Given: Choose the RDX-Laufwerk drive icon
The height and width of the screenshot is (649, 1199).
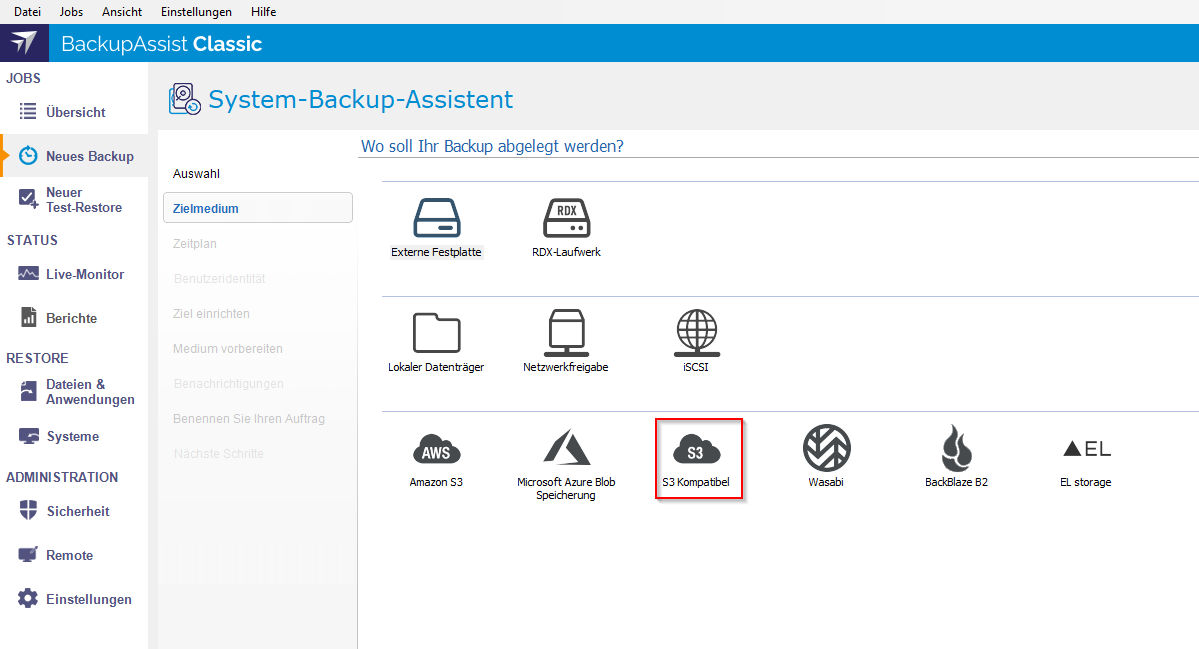Looking at the screenshot, I should tap(566, 218).
